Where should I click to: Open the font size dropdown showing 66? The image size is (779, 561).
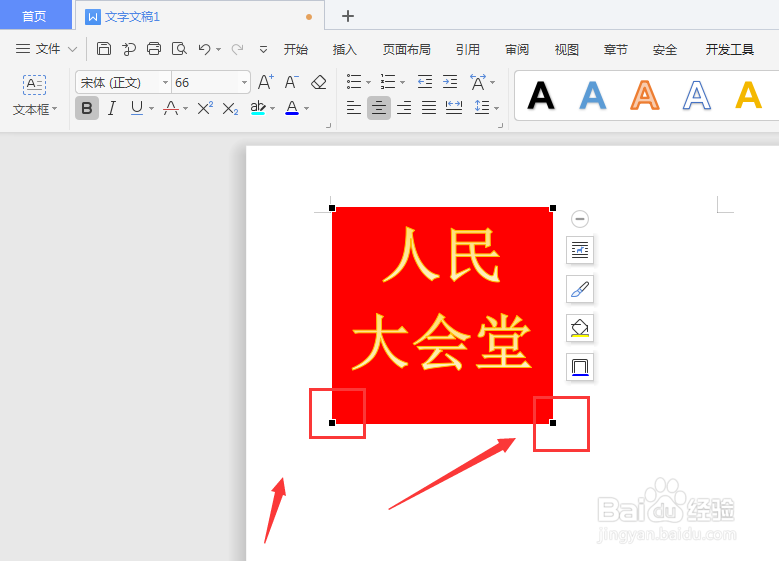[x=244, y=82]
